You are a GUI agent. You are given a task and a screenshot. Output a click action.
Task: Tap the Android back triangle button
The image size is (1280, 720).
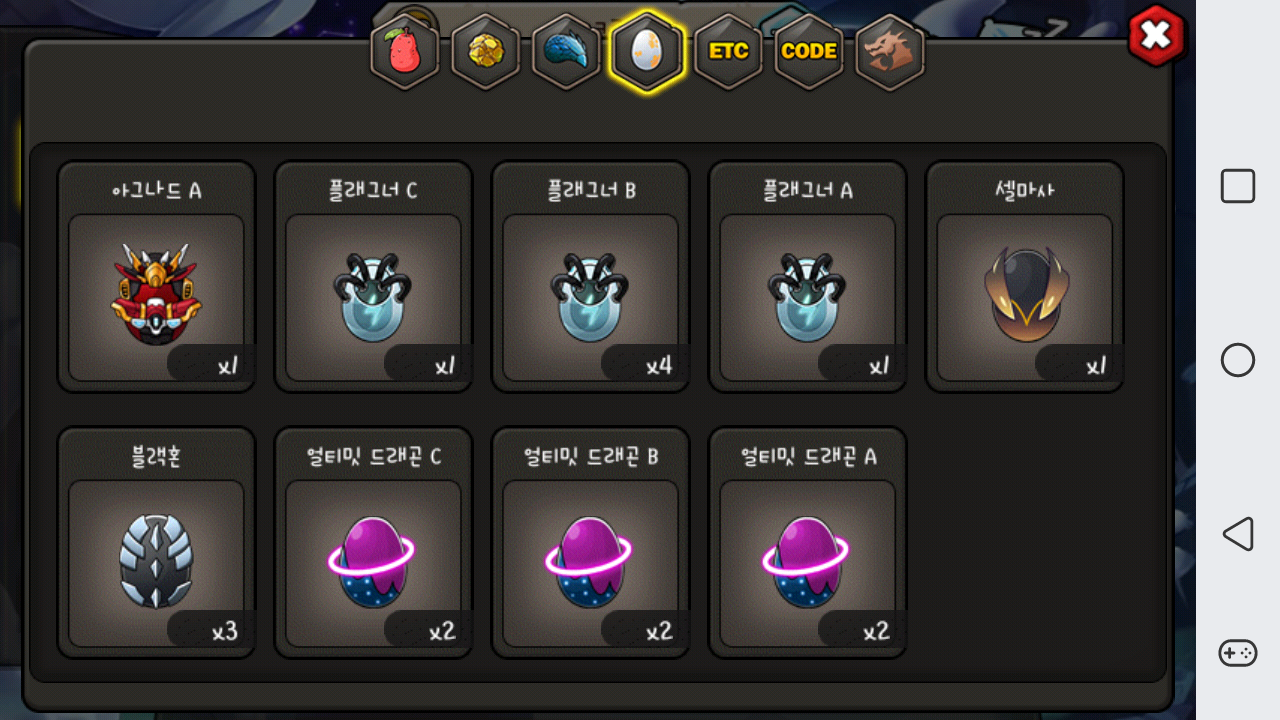(1237, 534)
